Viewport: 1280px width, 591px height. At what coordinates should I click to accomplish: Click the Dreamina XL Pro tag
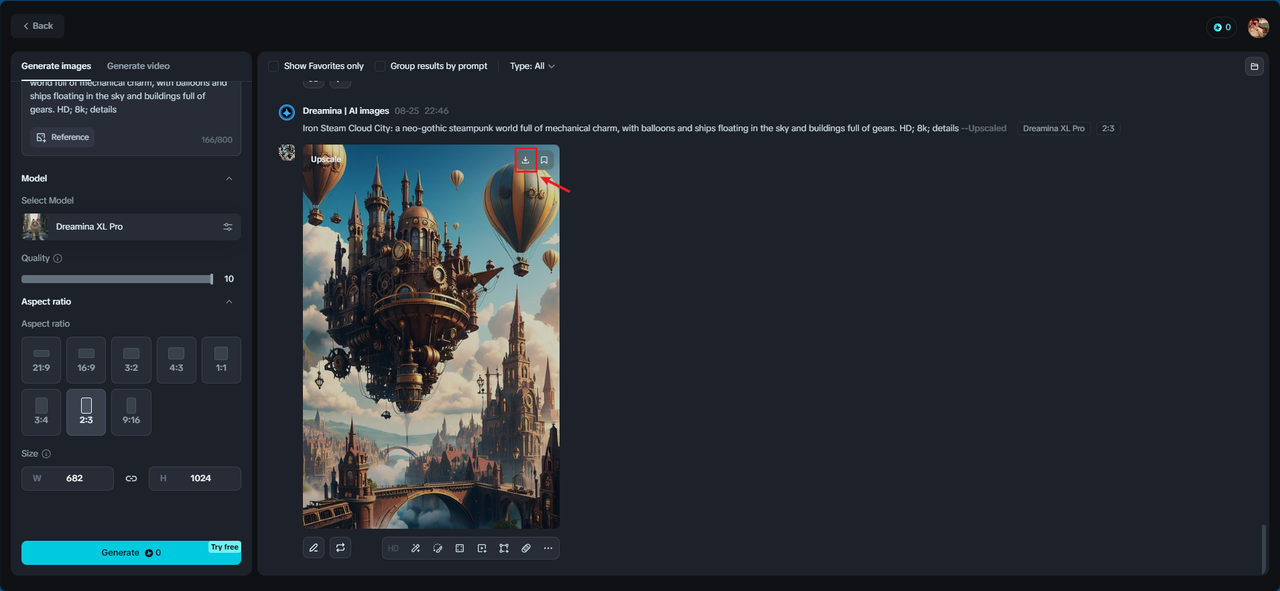[1054, 129]
